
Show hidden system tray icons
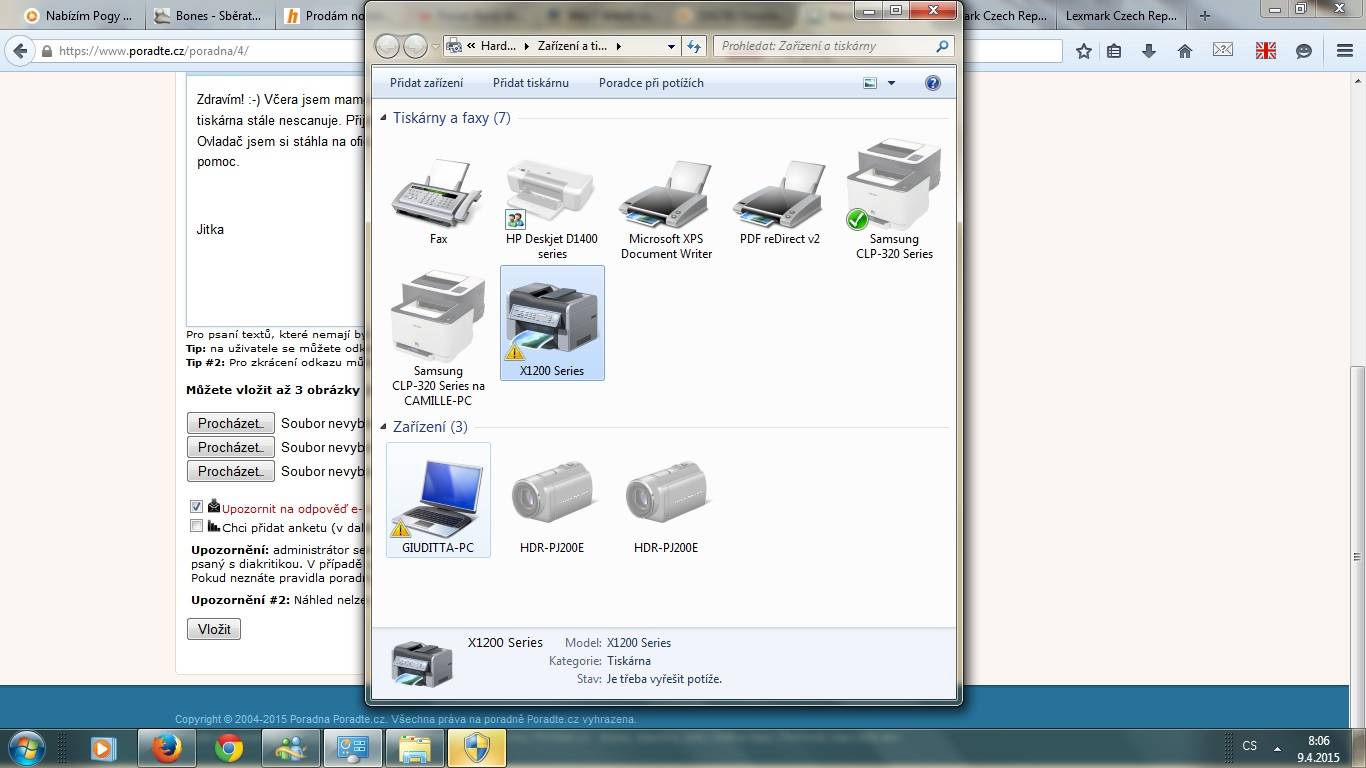1277,748
